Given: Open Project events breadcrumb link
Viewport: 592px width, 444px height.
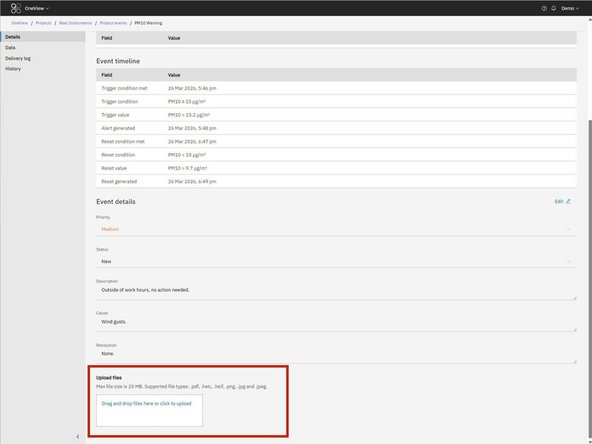Looking at the screenshot, I should pyautogui.click(x=113, y=23).
